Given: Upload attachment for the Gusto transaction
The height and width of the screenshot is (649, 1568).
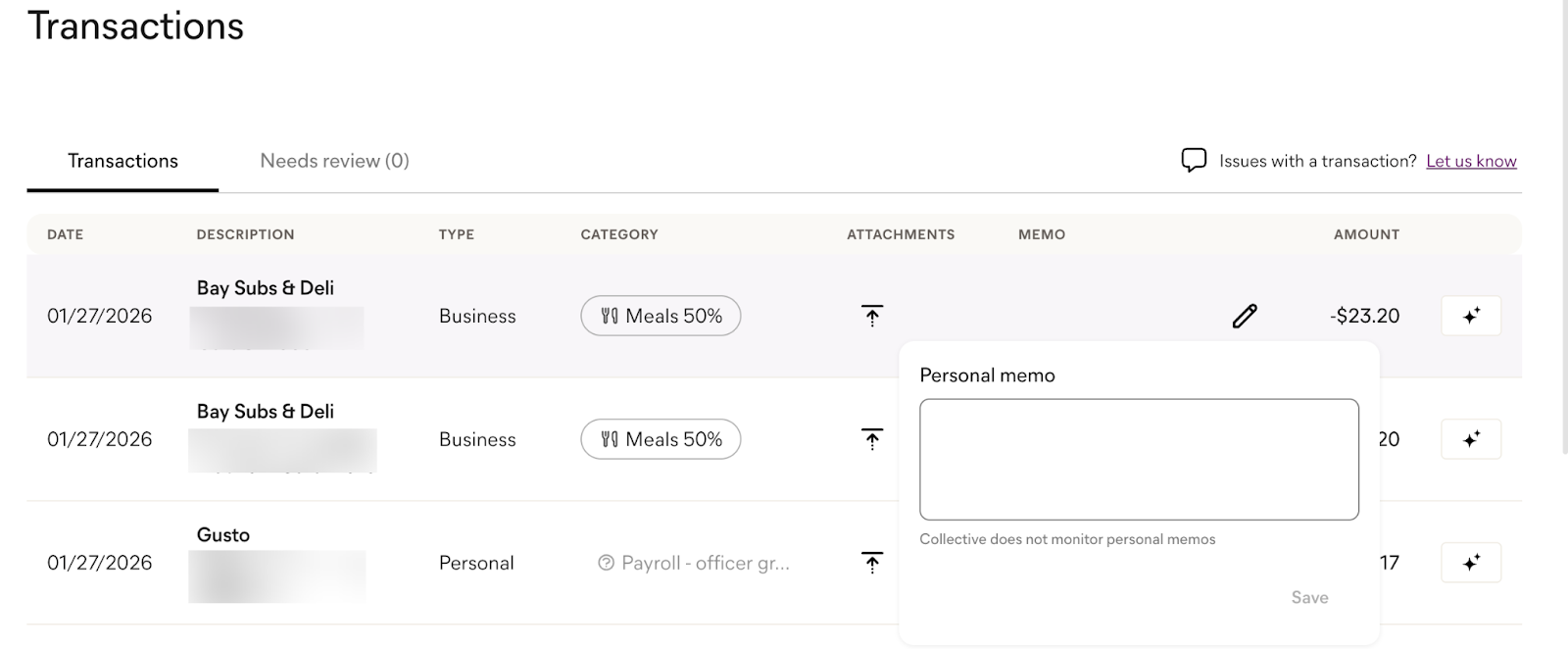Looking at the screenshot, I should click(872, 563).
